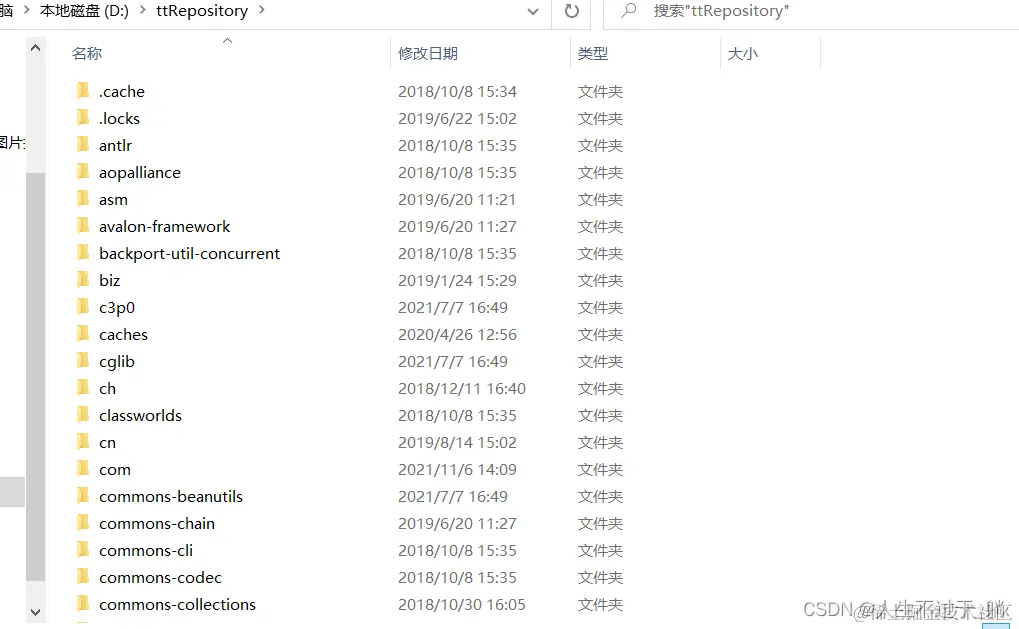Click the navigation pane scrollbar thumb
The height and width of the screenshot is (629, 1019).
[36, 377]
